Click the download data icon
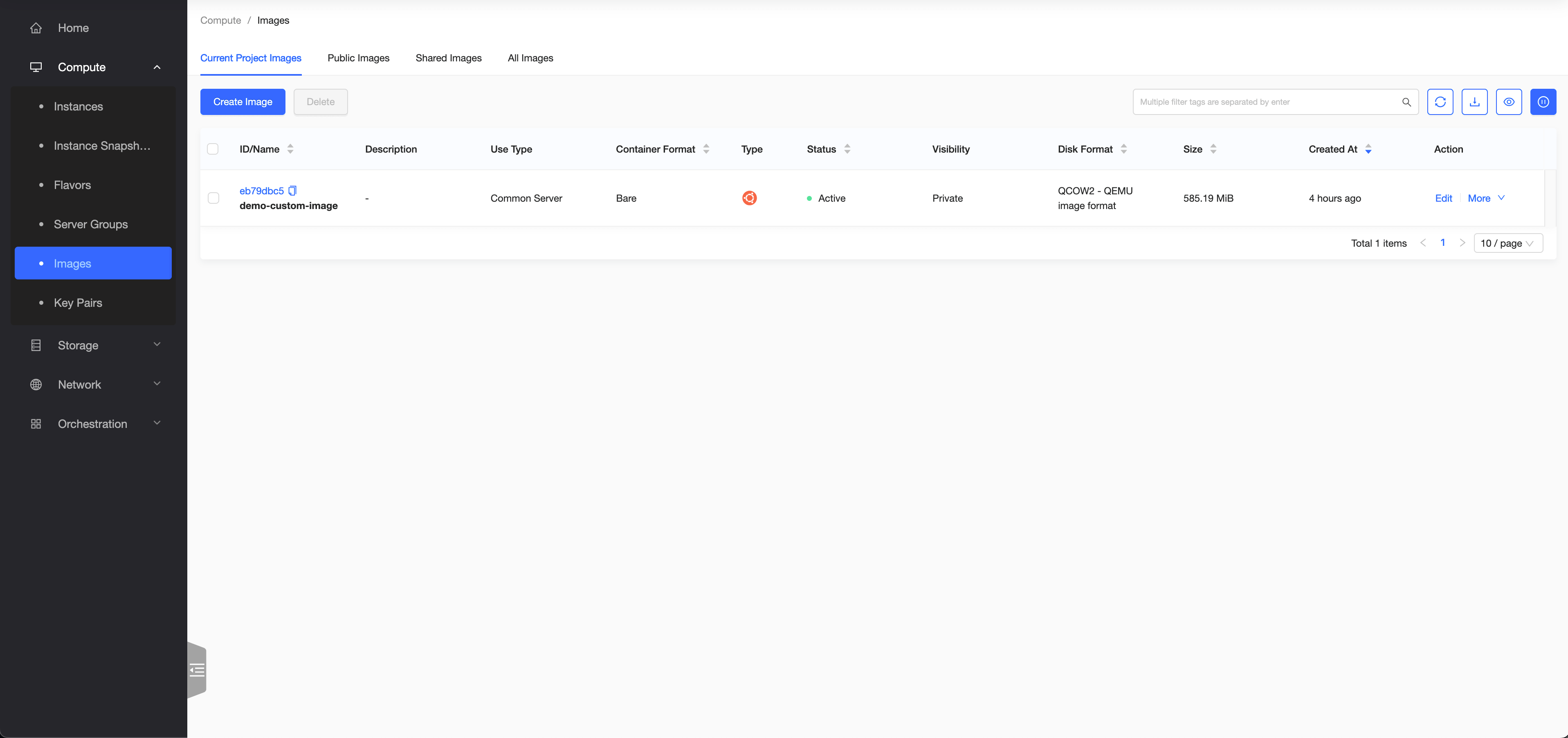Viewport: 1568px width, 738px height. pyautogui.click(x=1474, y=102)
